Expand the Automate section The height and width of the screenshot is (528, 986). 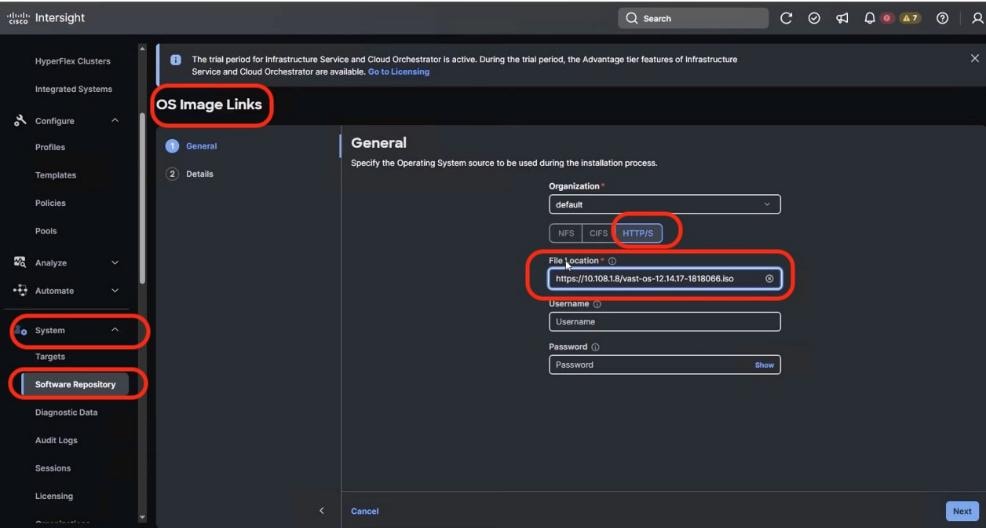115,290
